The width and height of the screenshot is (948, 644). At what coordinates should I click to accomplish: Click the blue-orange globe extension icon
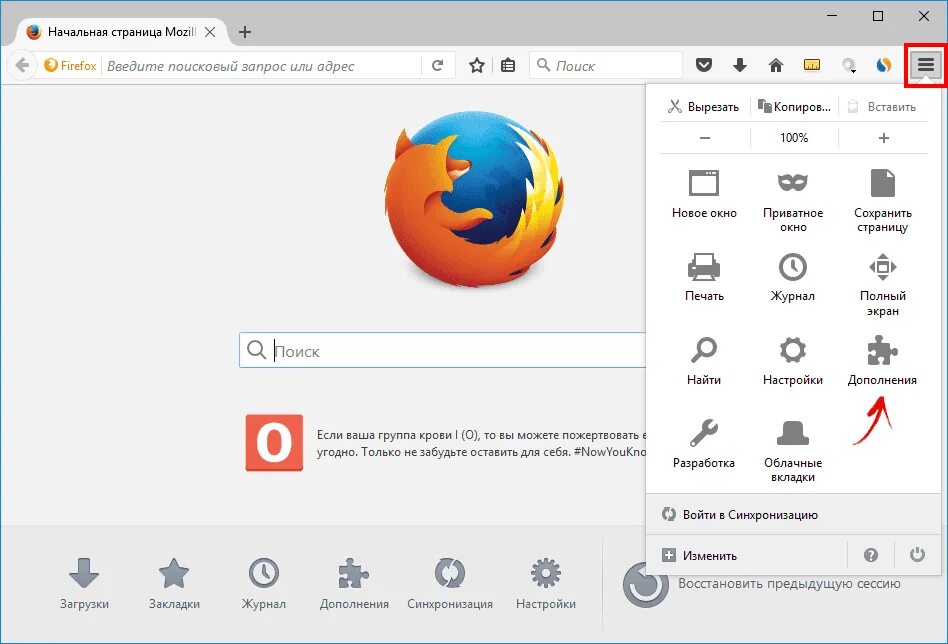click(884, 65)
